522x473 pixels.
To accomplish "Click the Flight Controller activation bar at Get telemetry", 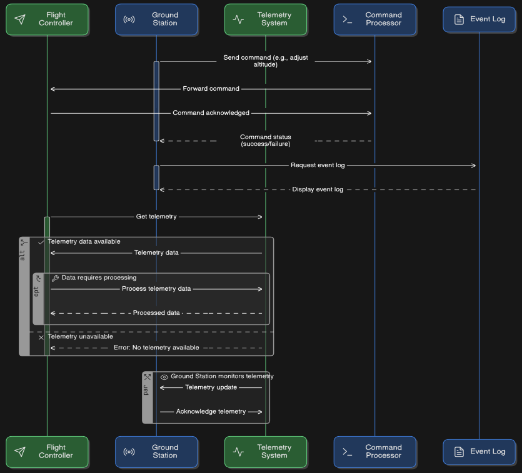I will 47,286.
